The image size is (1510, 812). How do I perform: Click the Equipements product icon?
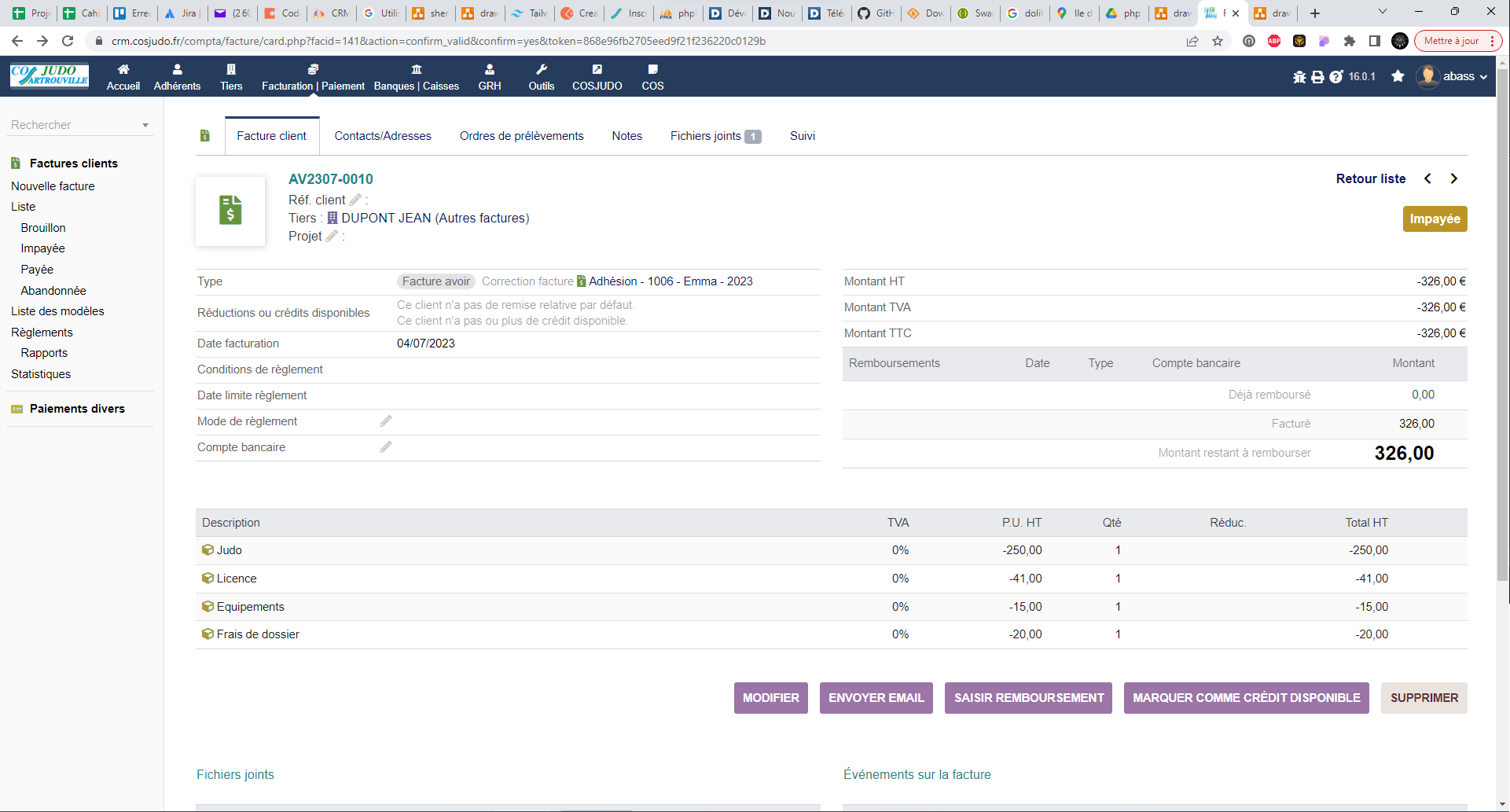pos(208,606)
